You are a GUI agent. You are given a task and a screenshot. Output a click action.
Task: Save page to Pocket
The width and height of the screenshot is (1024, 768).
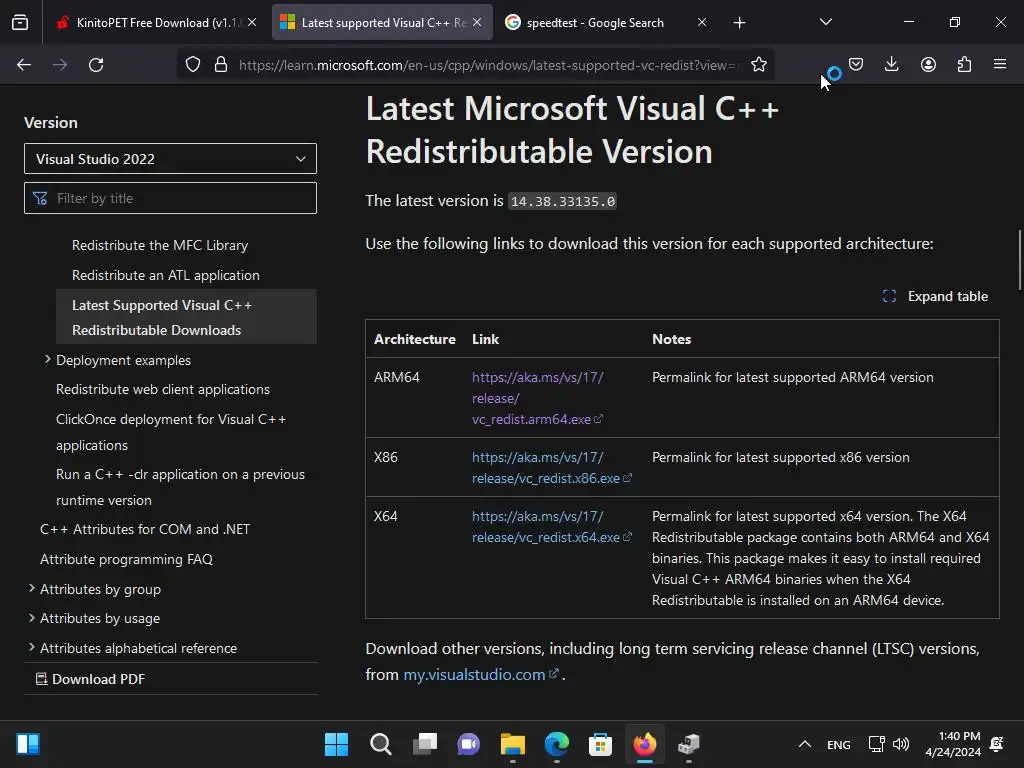pyautogui.click(x=856, y=64)
